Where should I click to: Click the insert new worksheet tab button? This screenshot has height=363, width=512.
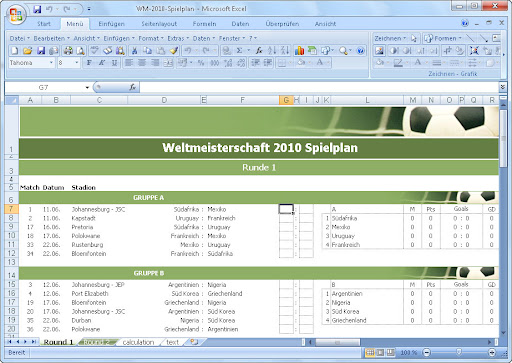tap(194, 342)
